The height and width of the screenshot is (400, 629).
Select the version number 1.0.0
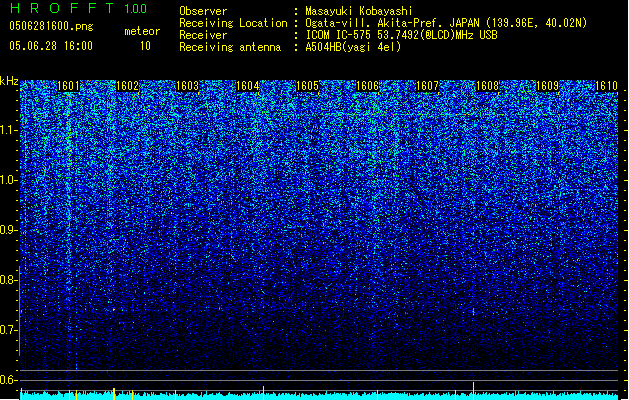[x=136, y=9]
